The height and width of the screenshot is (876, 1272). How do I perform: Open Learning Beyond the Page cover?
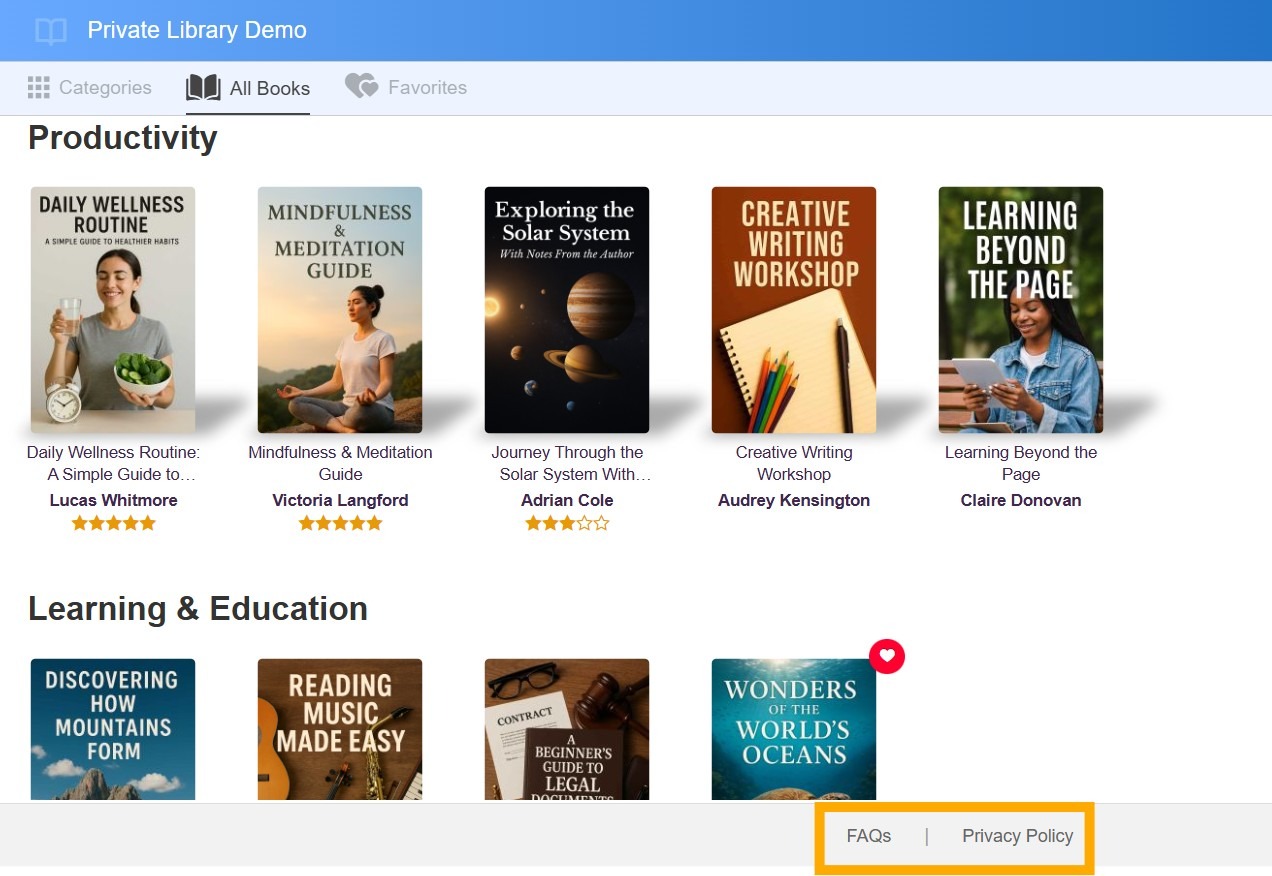click(x=1021, y=310)
